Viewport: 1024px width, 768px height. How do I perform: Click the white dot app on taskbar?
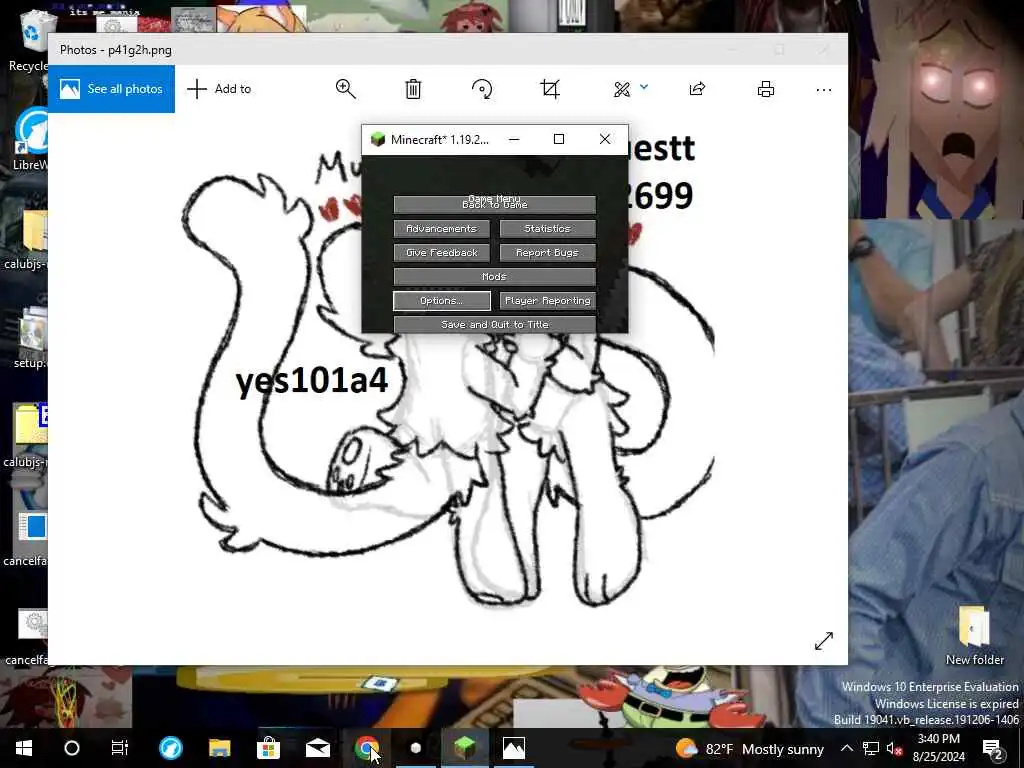(x=415, y=748)
